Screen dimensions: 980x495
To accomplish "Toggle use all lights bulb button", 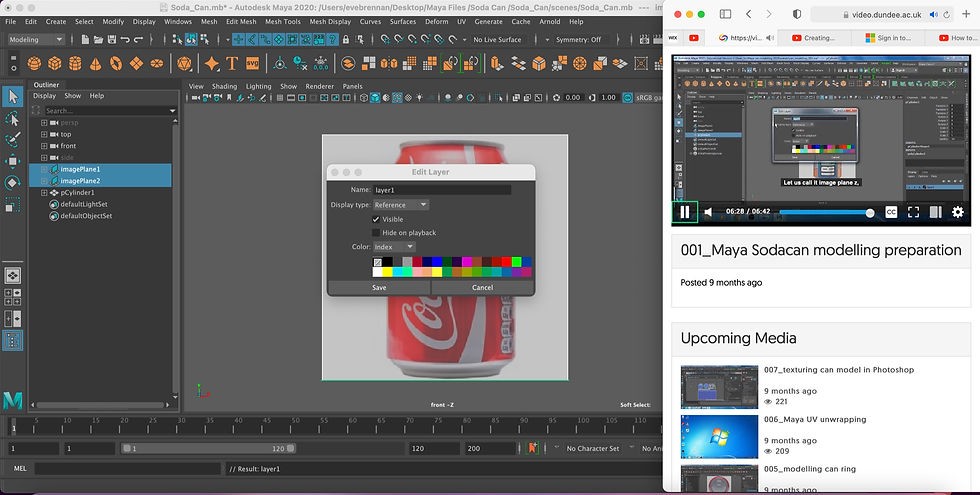I will (x=419, y=98).
